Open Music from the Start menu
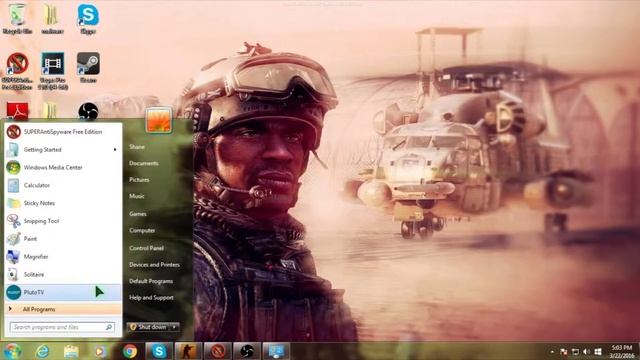 pos(137,196)
